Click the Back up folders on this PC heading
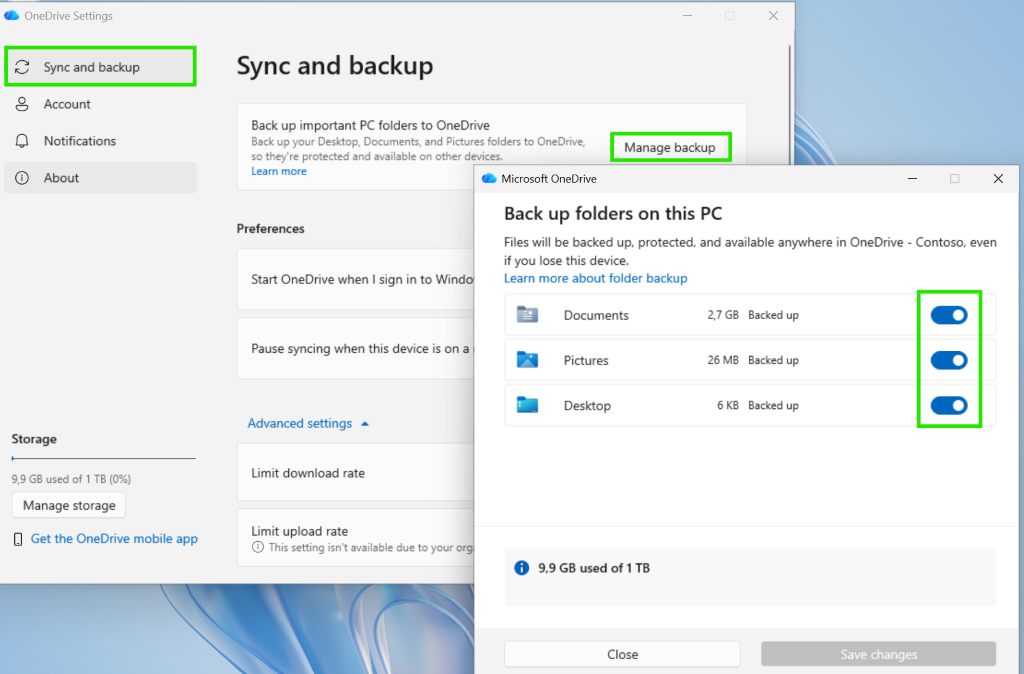 [613, 214]
